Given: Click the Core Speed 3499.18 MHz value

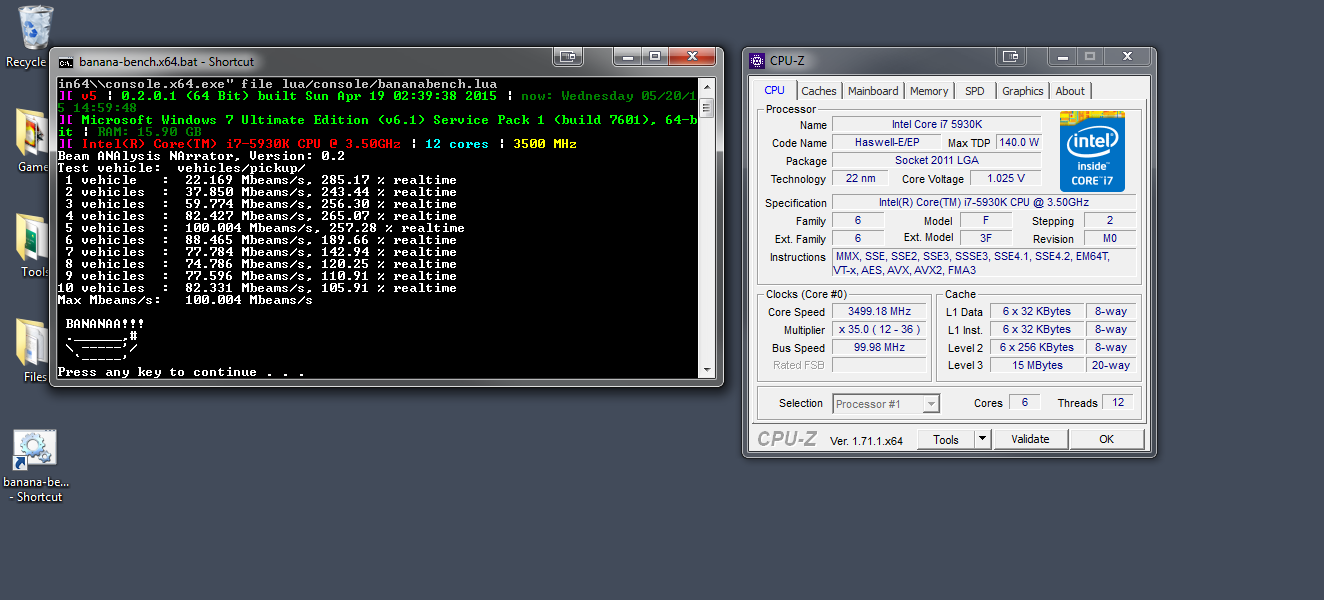Looking at the screenshot, I should tap(879, 312).
